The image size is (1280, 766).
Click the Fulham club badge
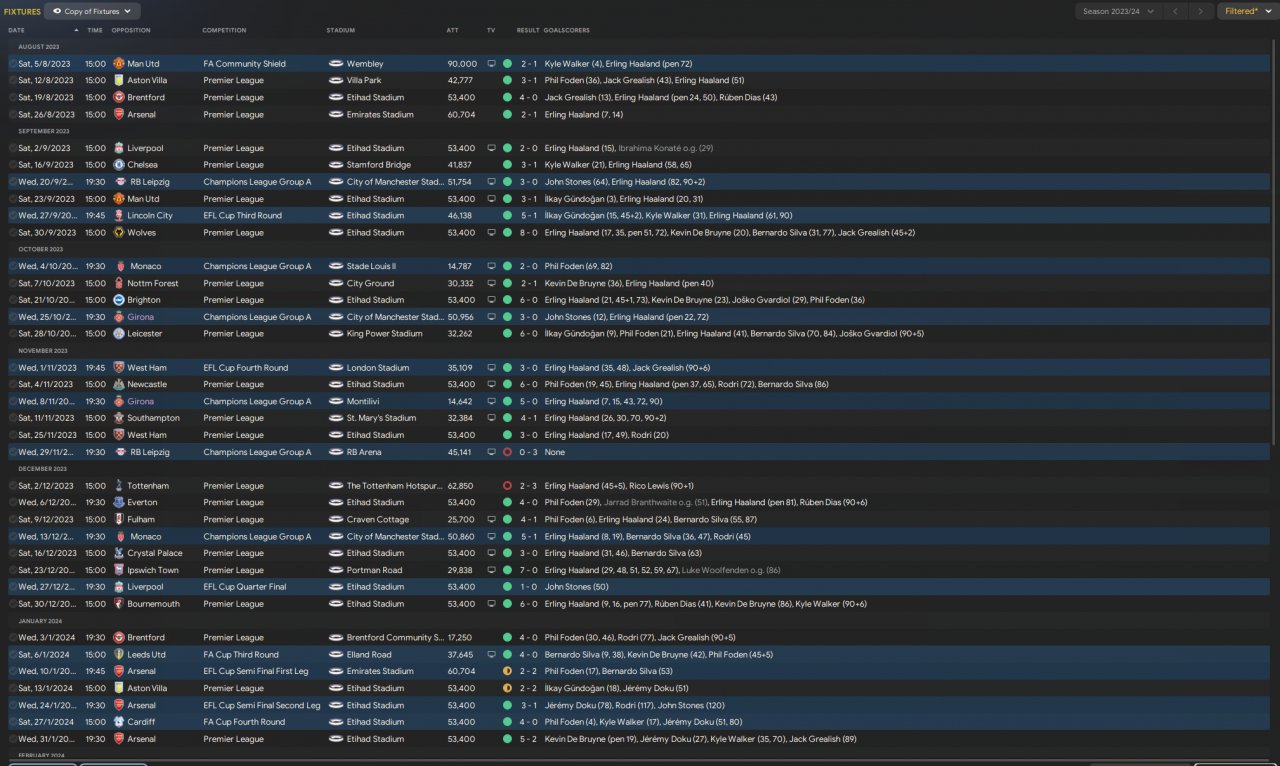point(119,520)
